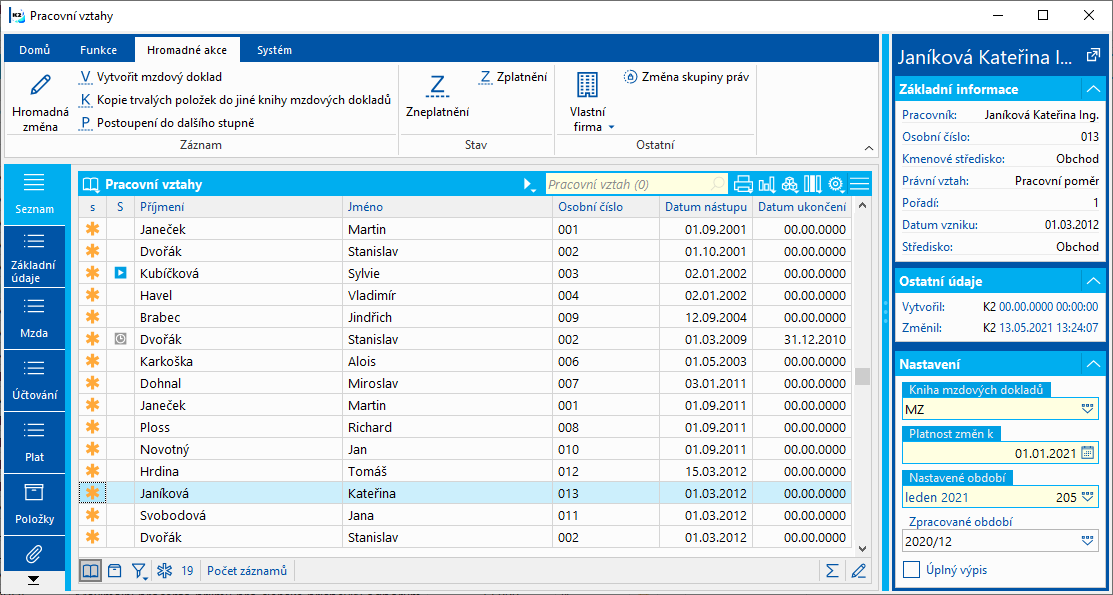This screenshot has height=595, width=1113.
Task: Toggle the book view button in status bar
Action: [91, 571]
